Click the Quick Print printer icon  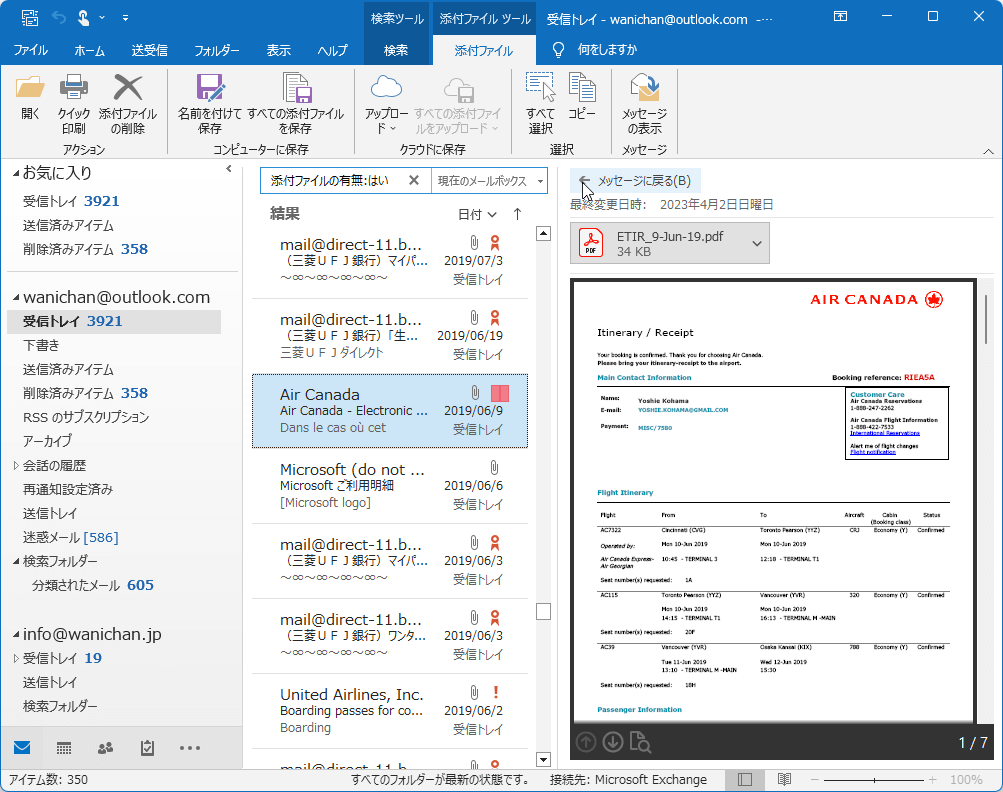[74, 88]
